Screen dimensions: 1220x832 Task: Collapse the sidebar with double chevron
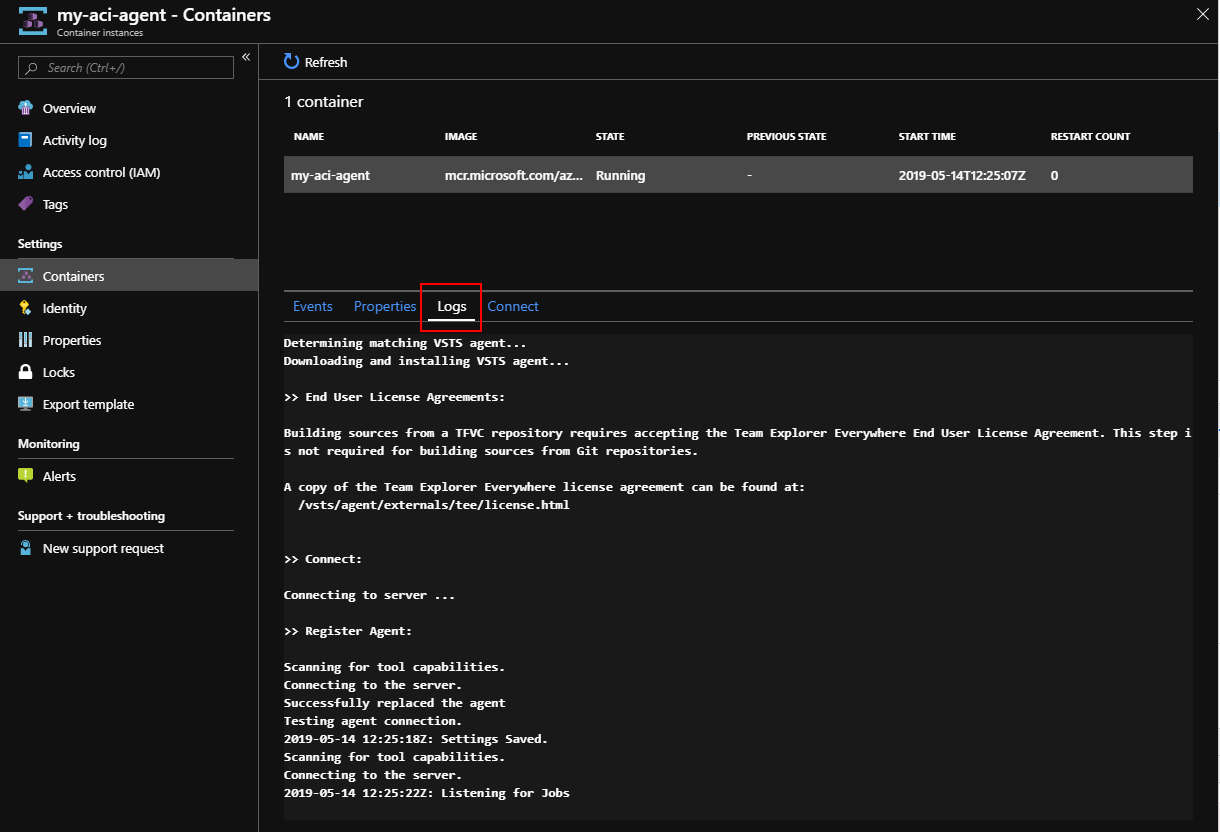[x=246, y=57]
